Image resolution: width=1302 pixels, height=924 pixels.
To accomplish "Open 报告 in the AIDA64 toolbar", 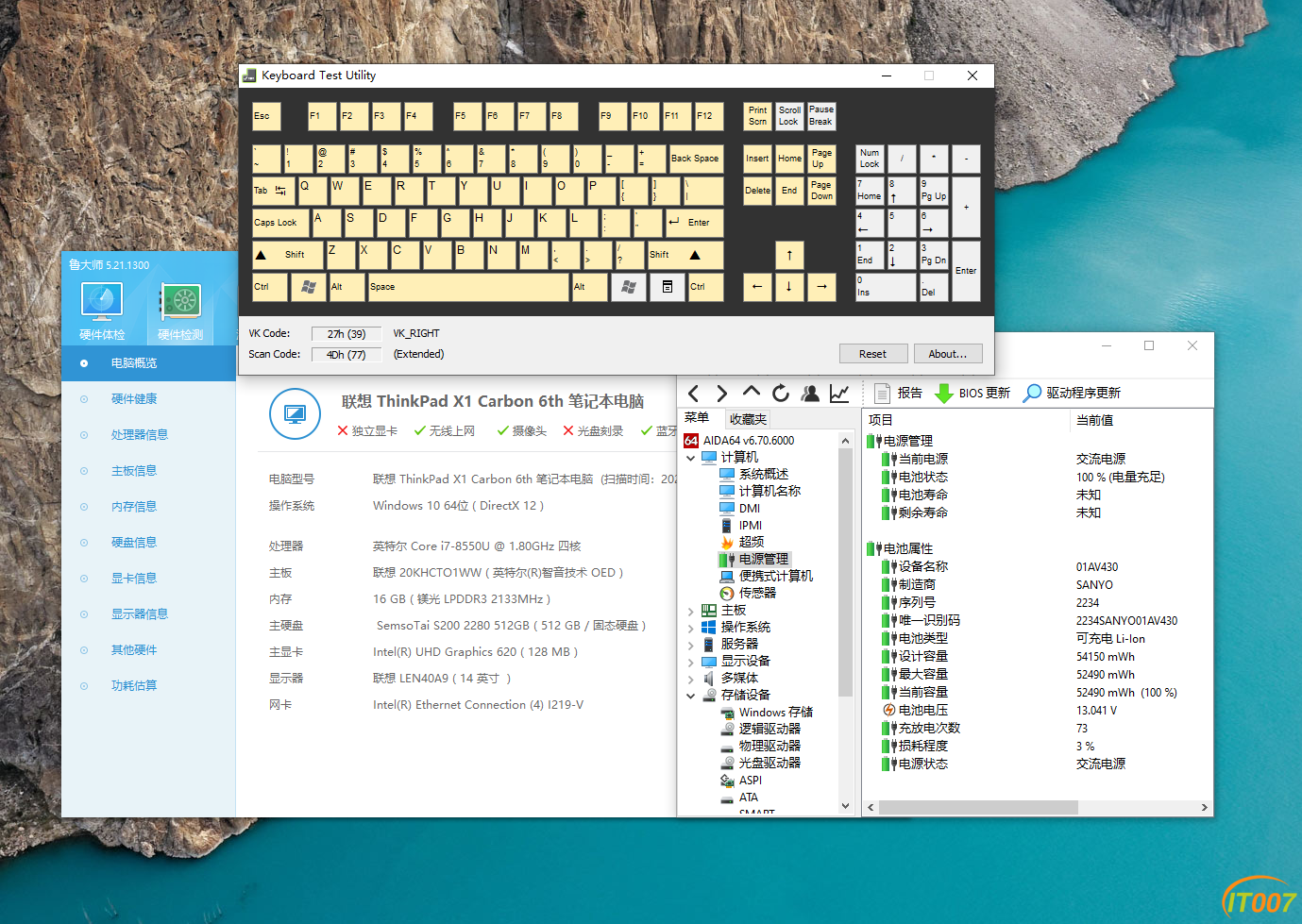I will [898, 394].
